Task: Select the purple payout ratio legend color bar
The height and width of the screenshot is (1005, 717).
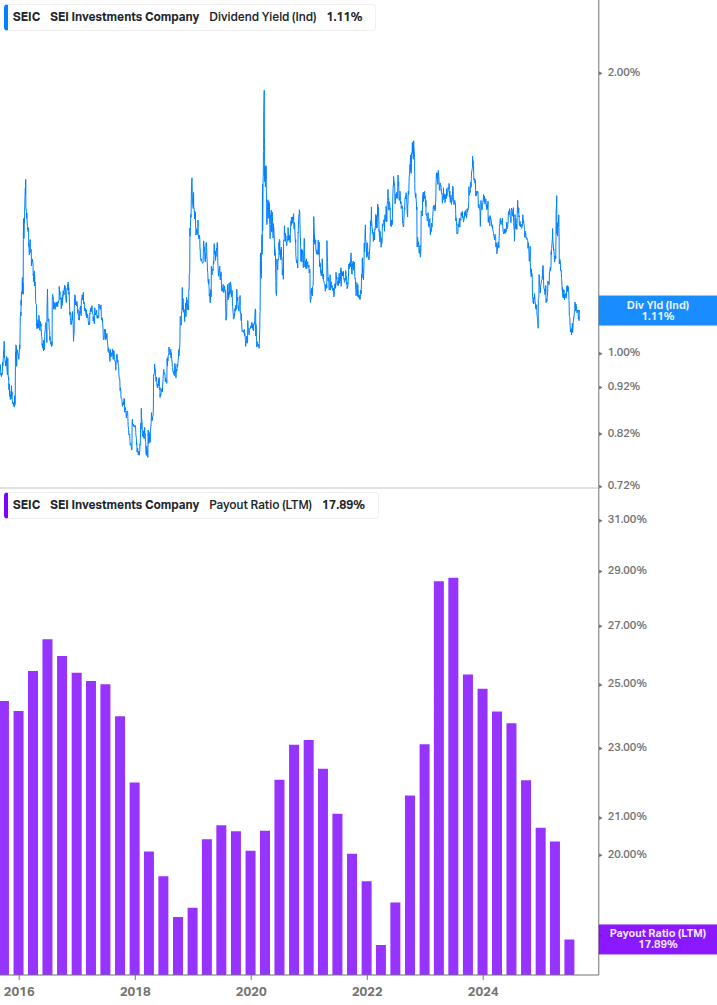Action: click(6, 505)
